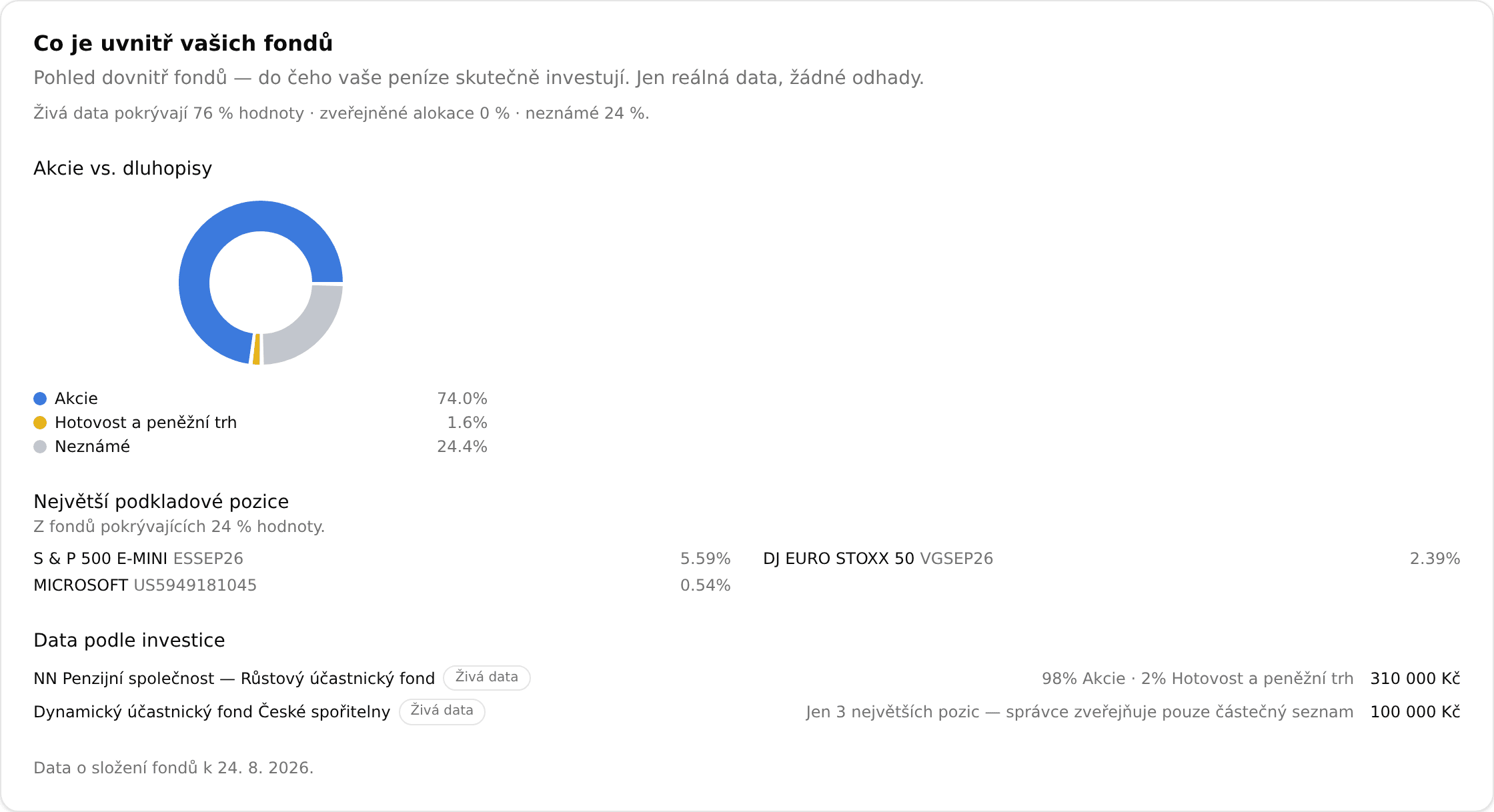Click the Neznámé 24.4% value
Image resolution: width=1494 pixels, height=812 pixels.
coord(462,447)
